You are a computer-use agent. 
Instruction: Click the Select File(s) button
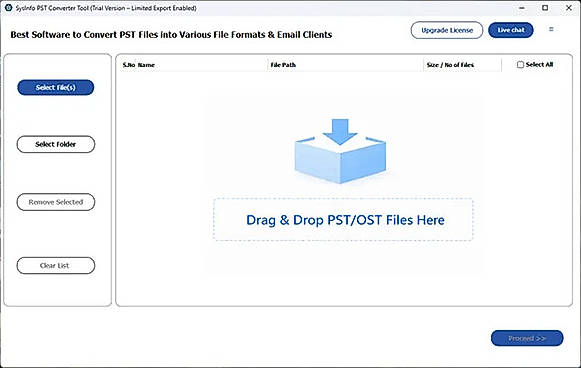pos(56,87)
